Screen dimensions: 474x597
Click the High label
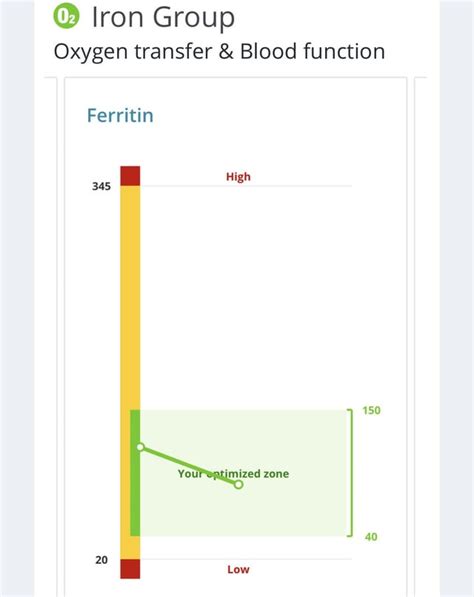(x=238, y=177)
